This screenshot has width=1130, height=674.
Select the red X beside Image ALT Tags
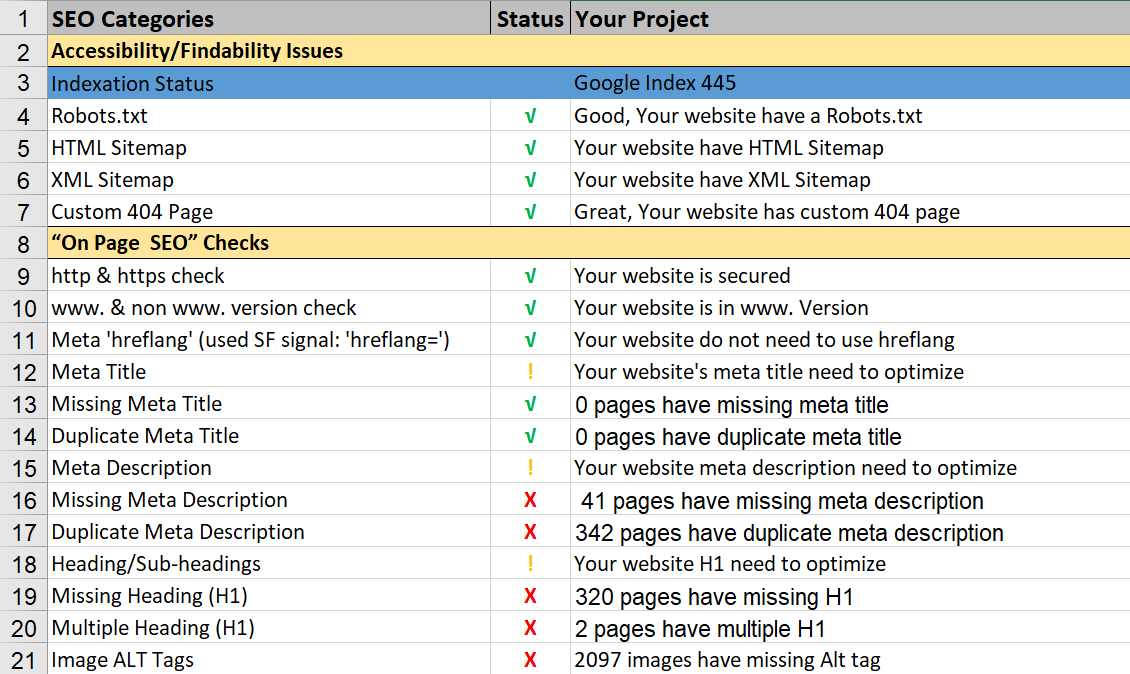[530, 660]
